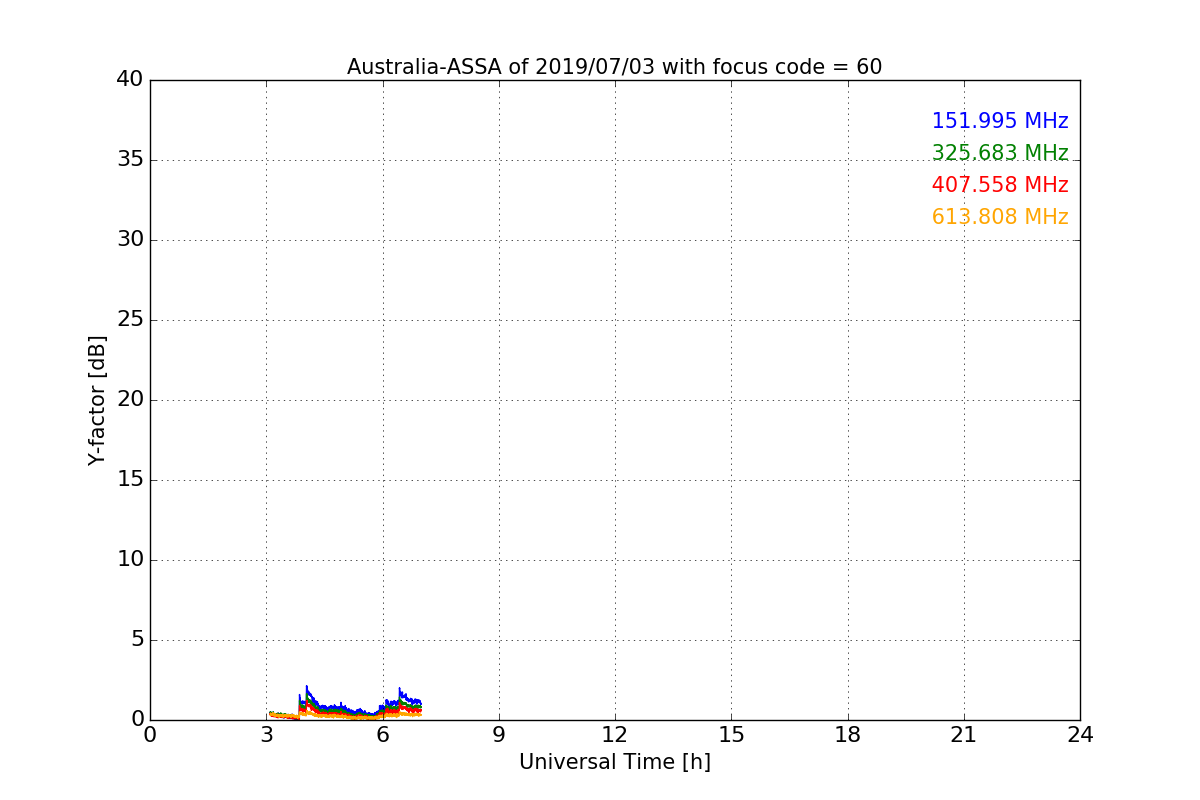Click the y-axis tick label 10

pyautogui.click(x=130, y=560)
